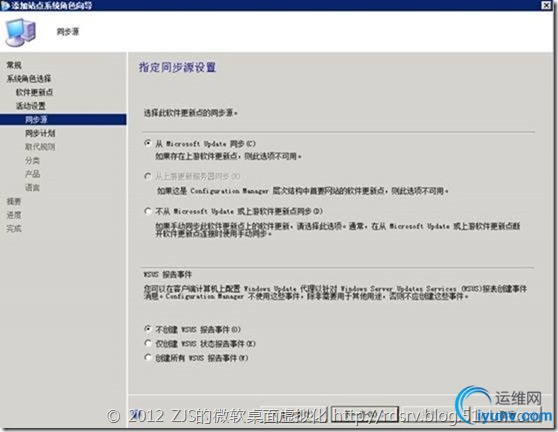Select 创建所有 WSUS 报告事件 radio button
Image resolution: width=558 pixels, height=432 pixels.
[148, 358]
